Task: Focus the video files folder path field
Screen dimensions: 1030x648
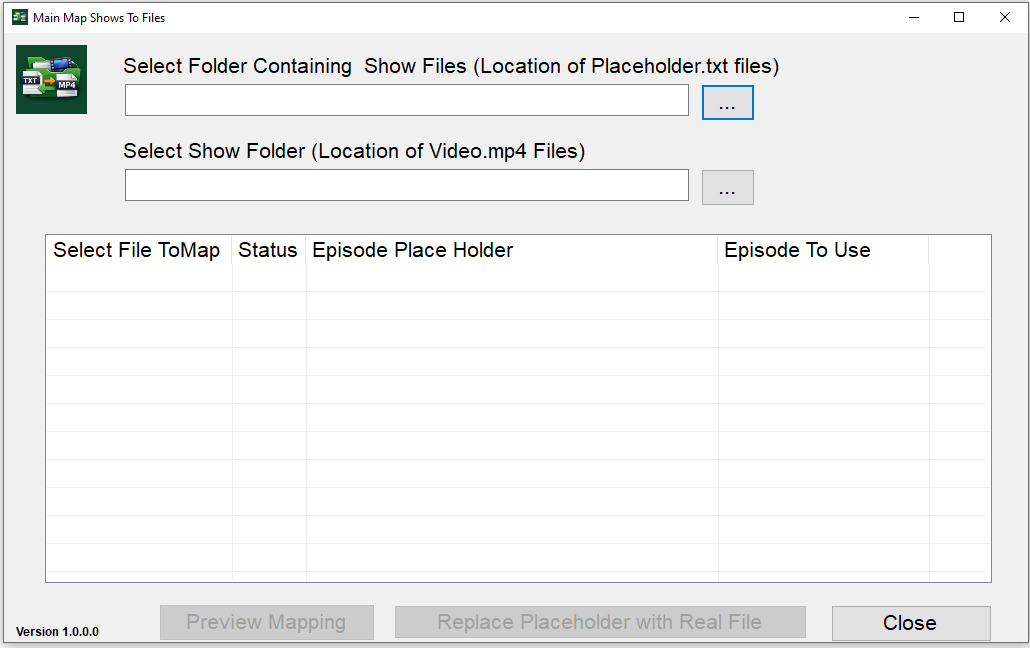Action: (406, 185)
